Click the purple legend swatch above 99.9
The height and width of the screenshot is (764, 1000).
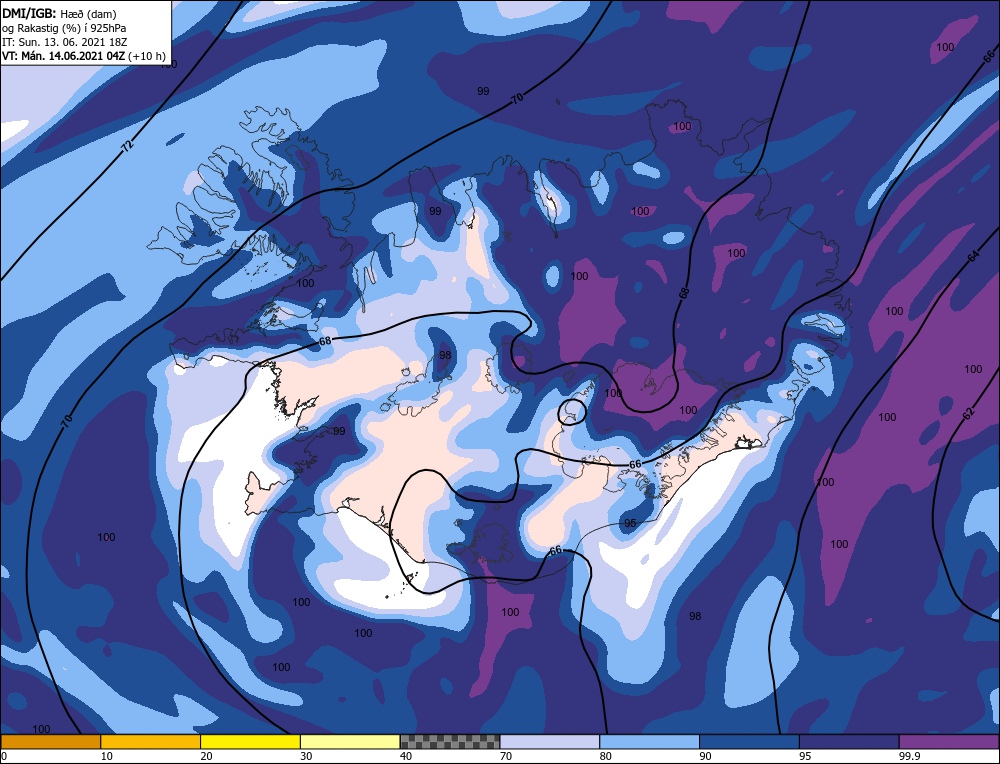pyautogui.click(x=949, y=742)
